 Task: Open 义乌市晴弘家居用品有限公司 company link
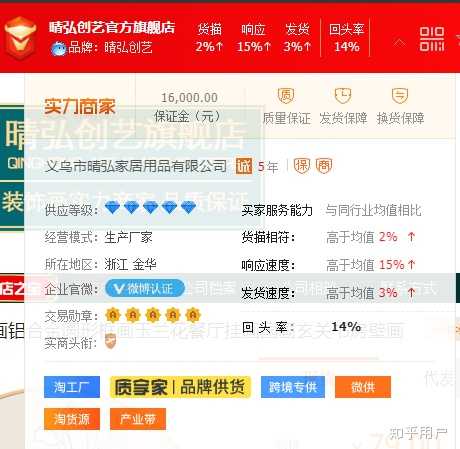point(136,166)
